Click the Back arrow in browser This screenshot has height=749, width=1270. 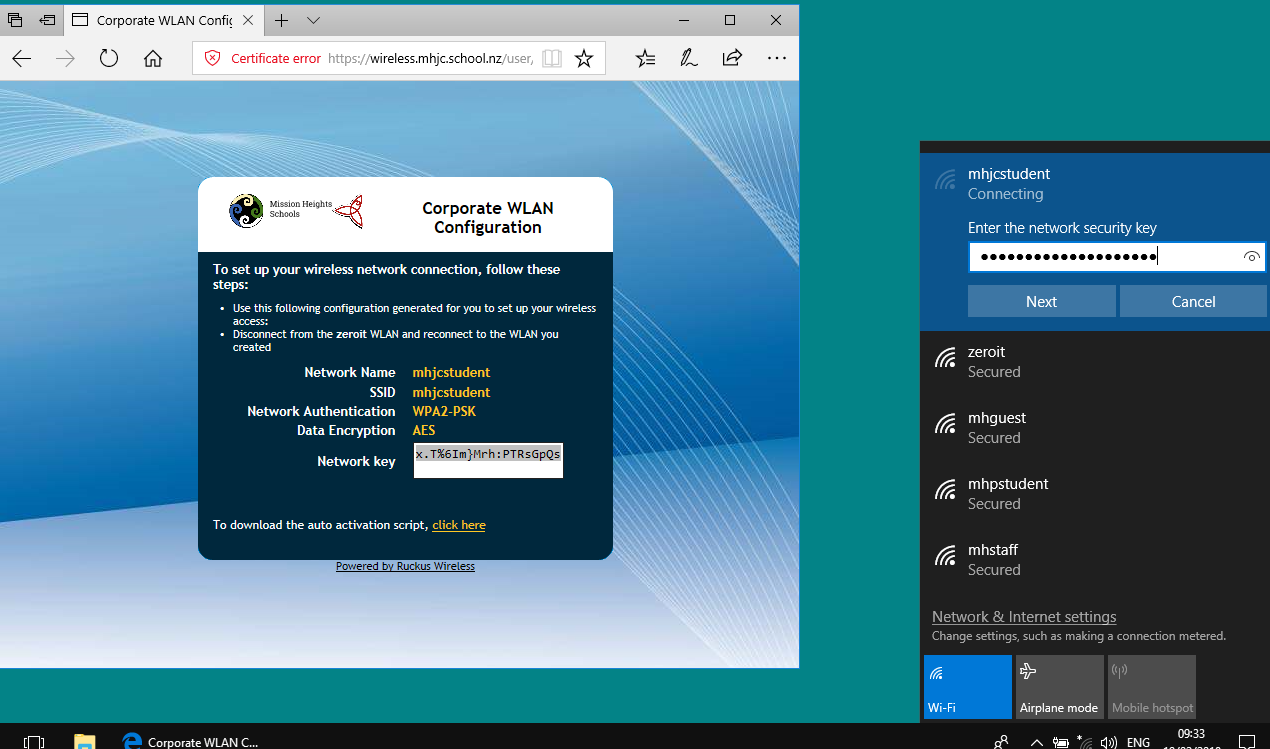(22, 59)
